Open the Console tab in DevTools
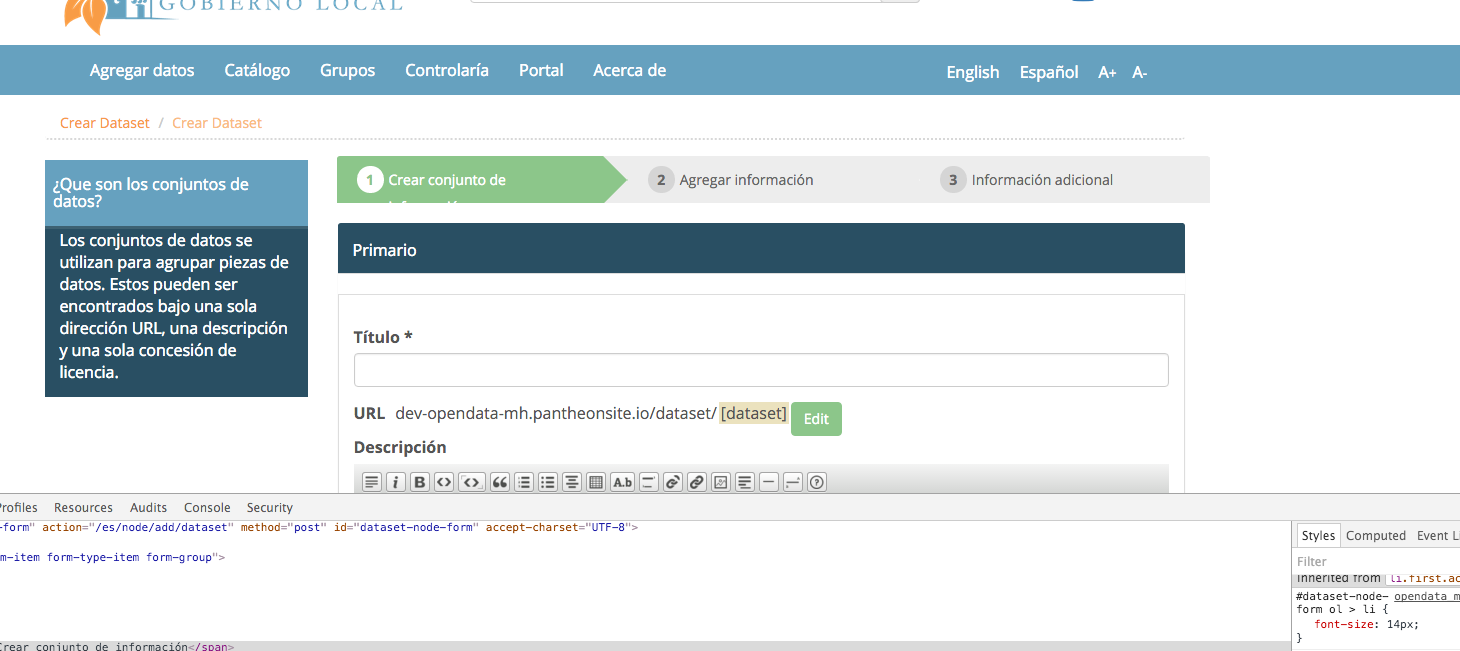This screenshot has height=651, width=1460. coord(207,508)
